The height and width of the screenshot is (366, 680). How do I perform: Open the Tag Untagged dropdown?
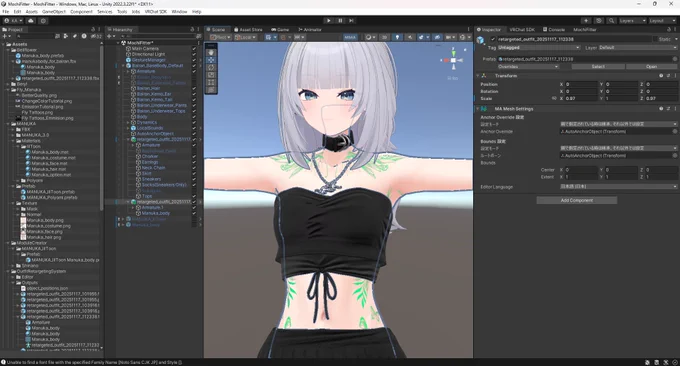pyautogui.click(x=538, y=48)
